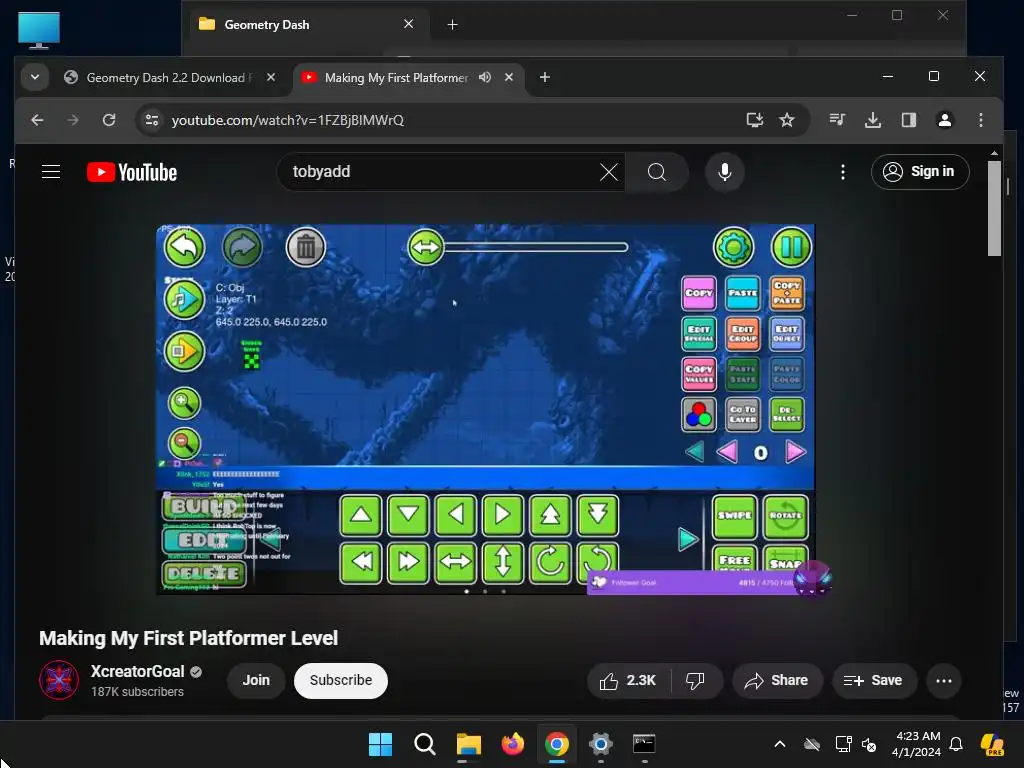Click the move up arrow in the editor

(x=360, y=515)
